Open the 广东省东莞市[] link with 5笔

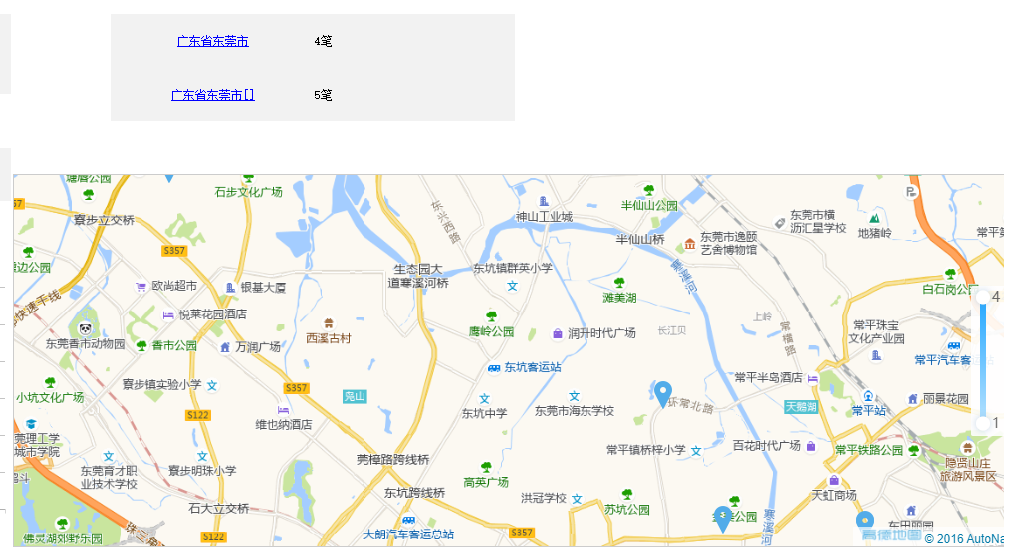(x=212, y=95)
